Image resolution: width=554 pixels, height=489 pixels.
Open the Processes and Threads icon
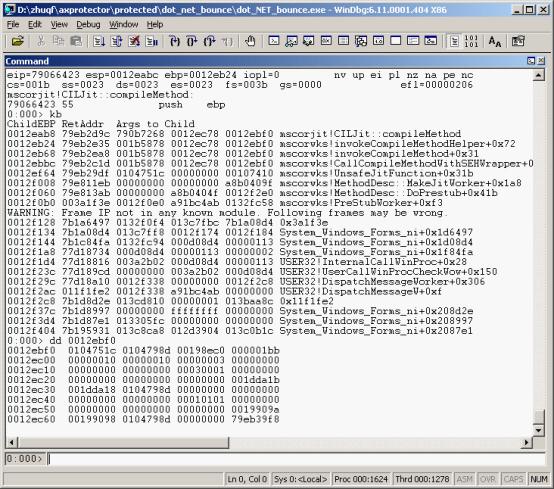(x=413, y=41)
